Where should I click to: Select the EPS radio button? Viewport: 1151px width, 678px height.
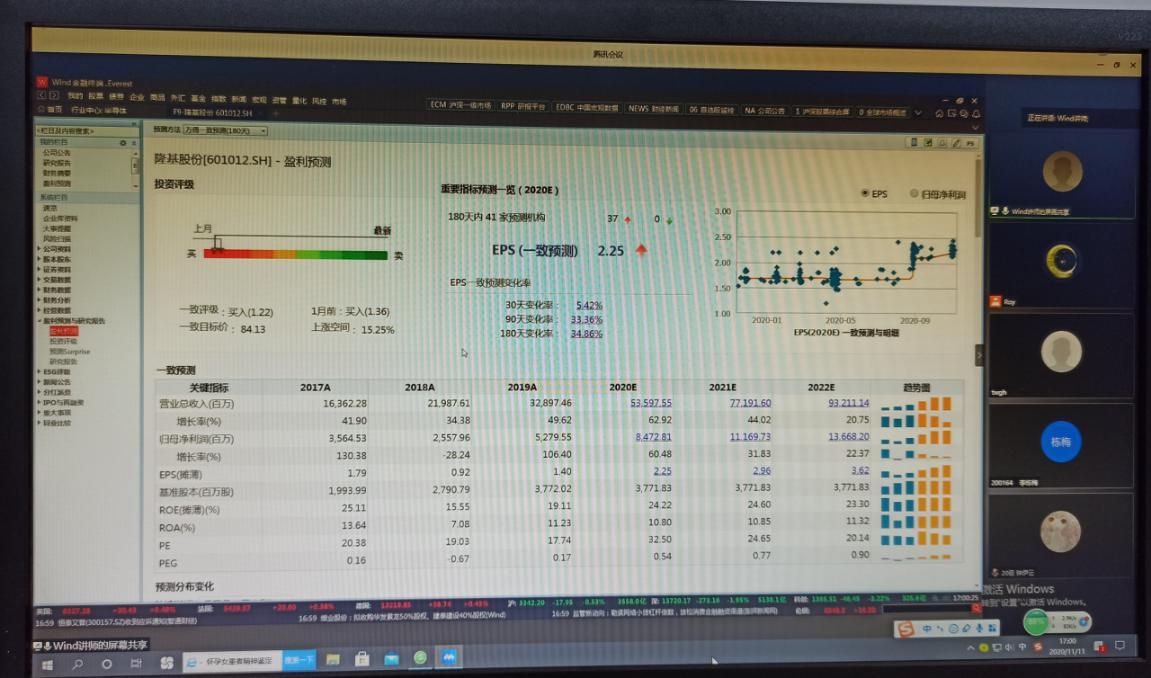865,193
